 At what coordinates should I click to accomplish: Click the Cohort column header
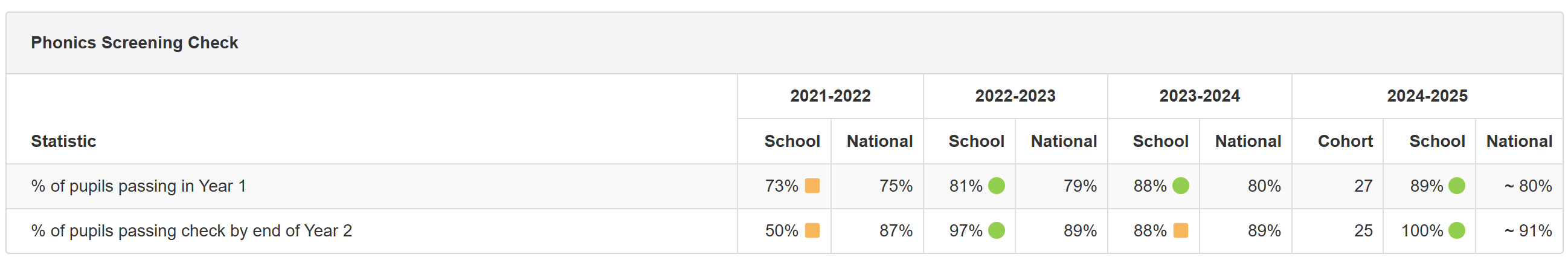[1345, 141]
